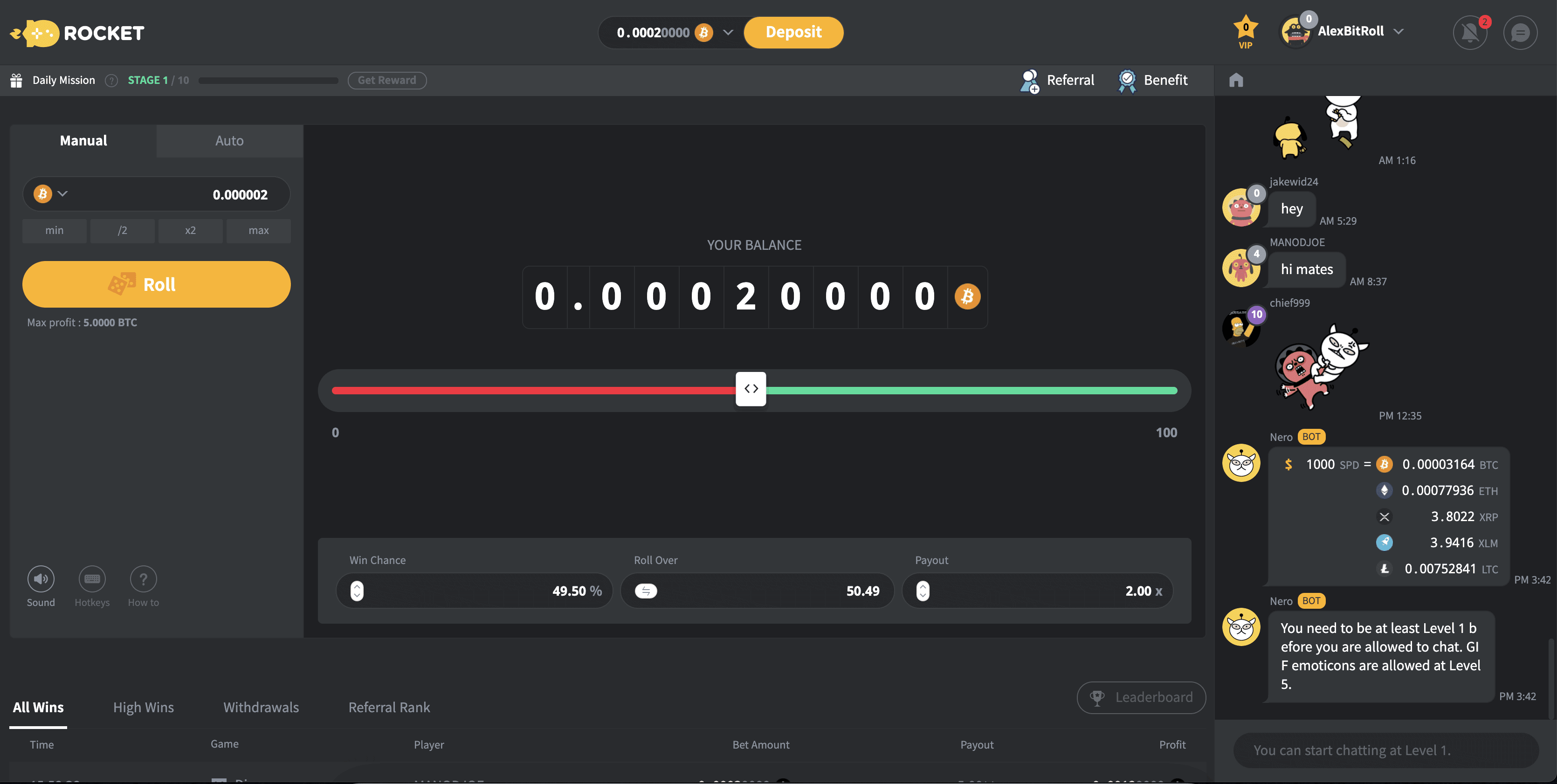1557x784 pixels.
Task: Click the chat message input box
Action: 1386,750
